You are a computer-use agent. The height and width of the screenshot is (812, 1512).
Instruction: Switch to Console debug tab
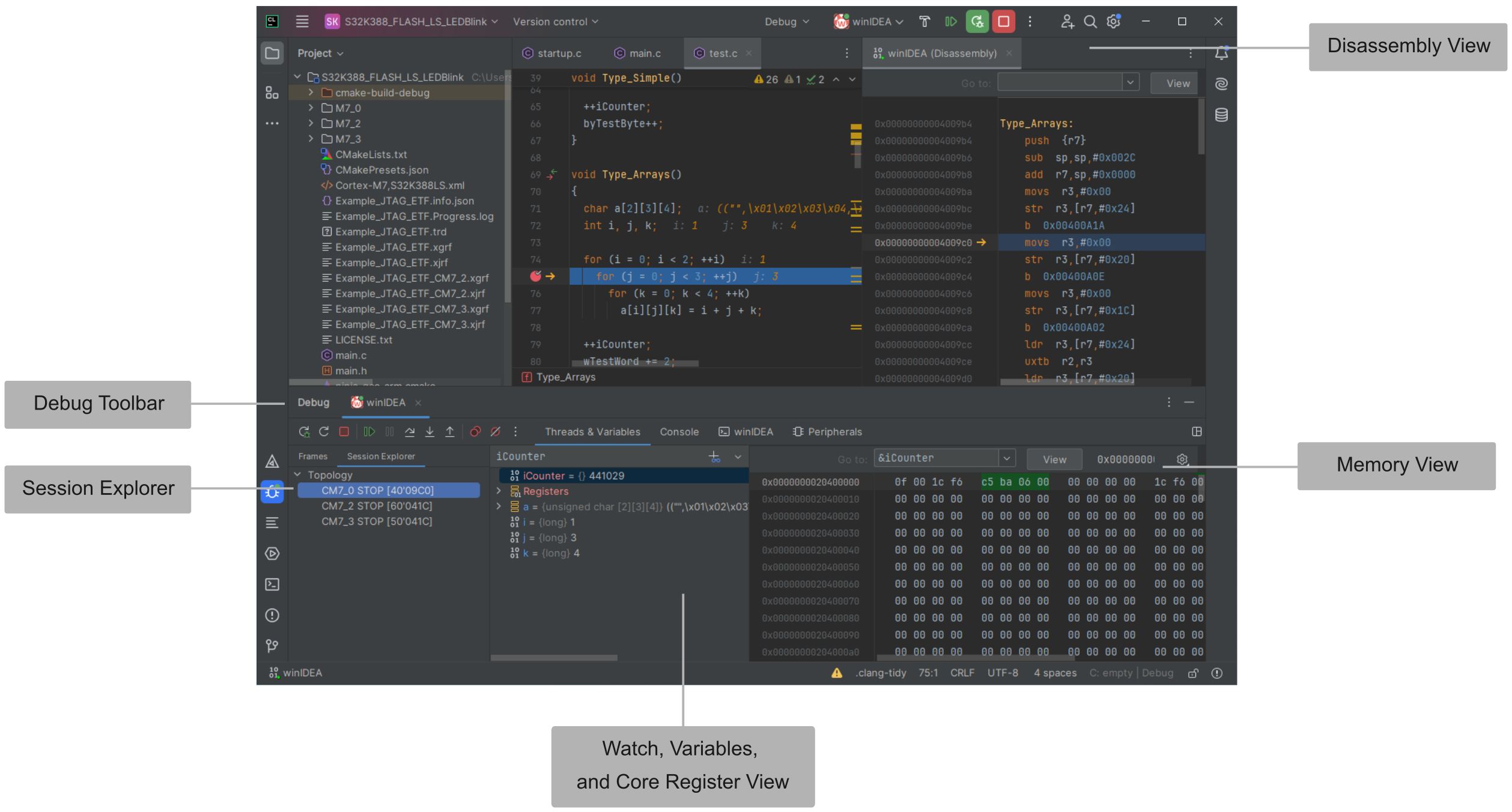[679, 432]
